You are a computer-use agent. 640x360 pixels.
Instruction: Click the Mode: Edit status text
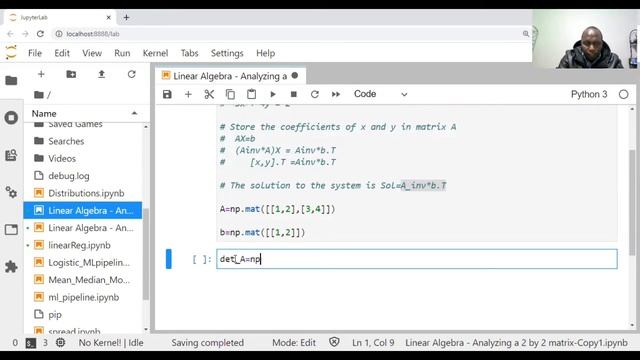[294, 343]
